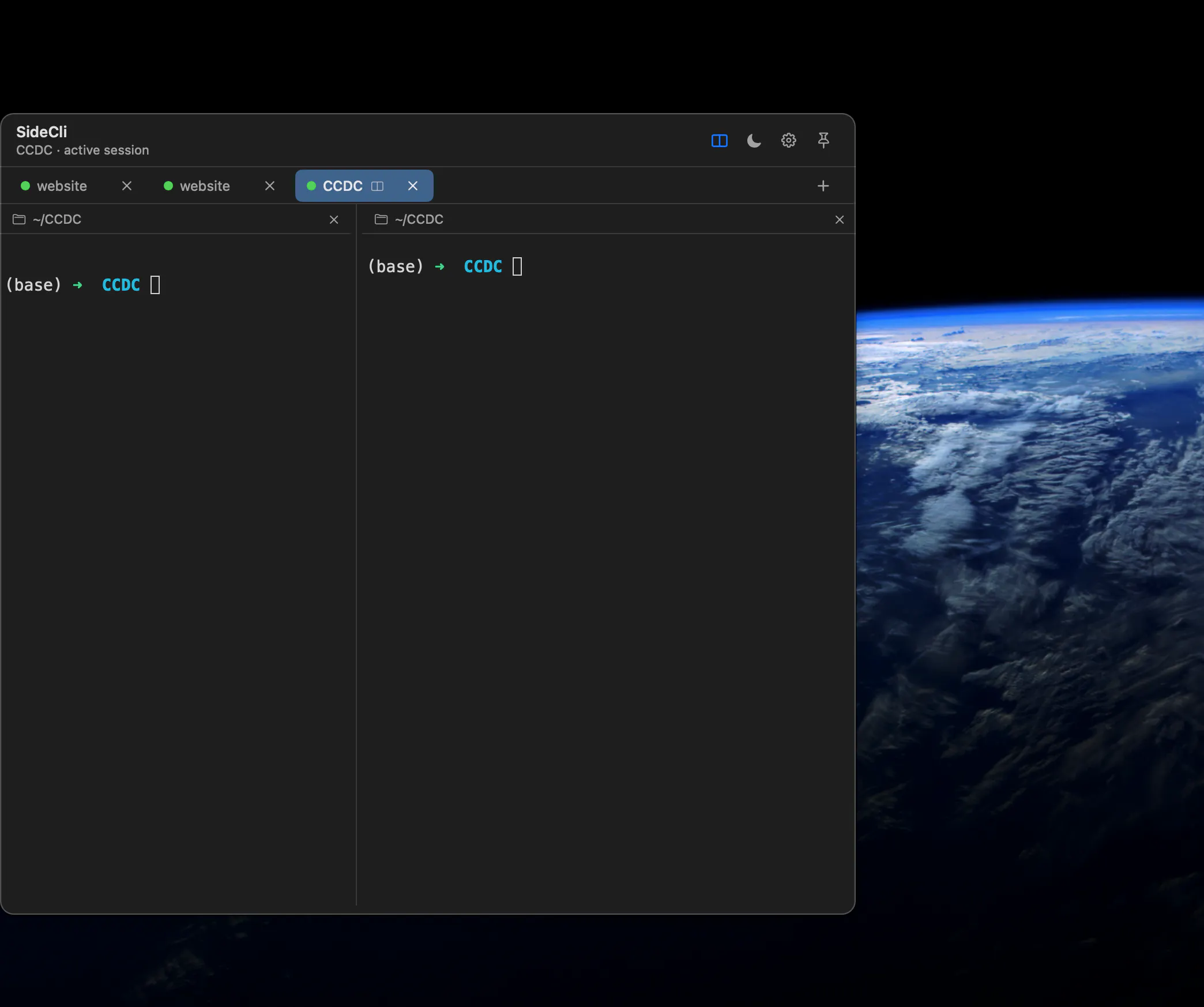
Task: Toggle the split pane layout icon
Action: (719, 141)
